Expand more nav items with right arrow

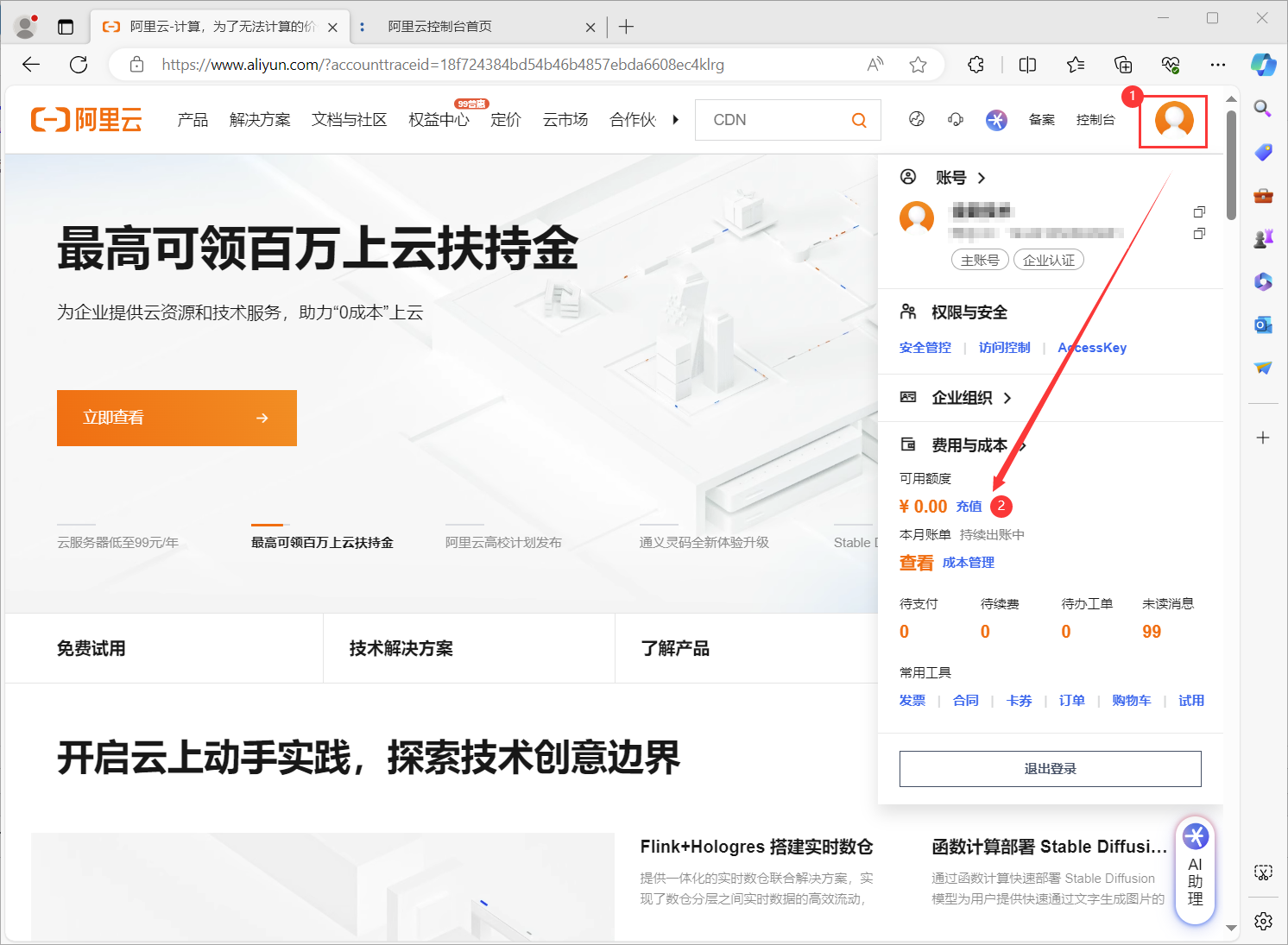tap(675, 120)
